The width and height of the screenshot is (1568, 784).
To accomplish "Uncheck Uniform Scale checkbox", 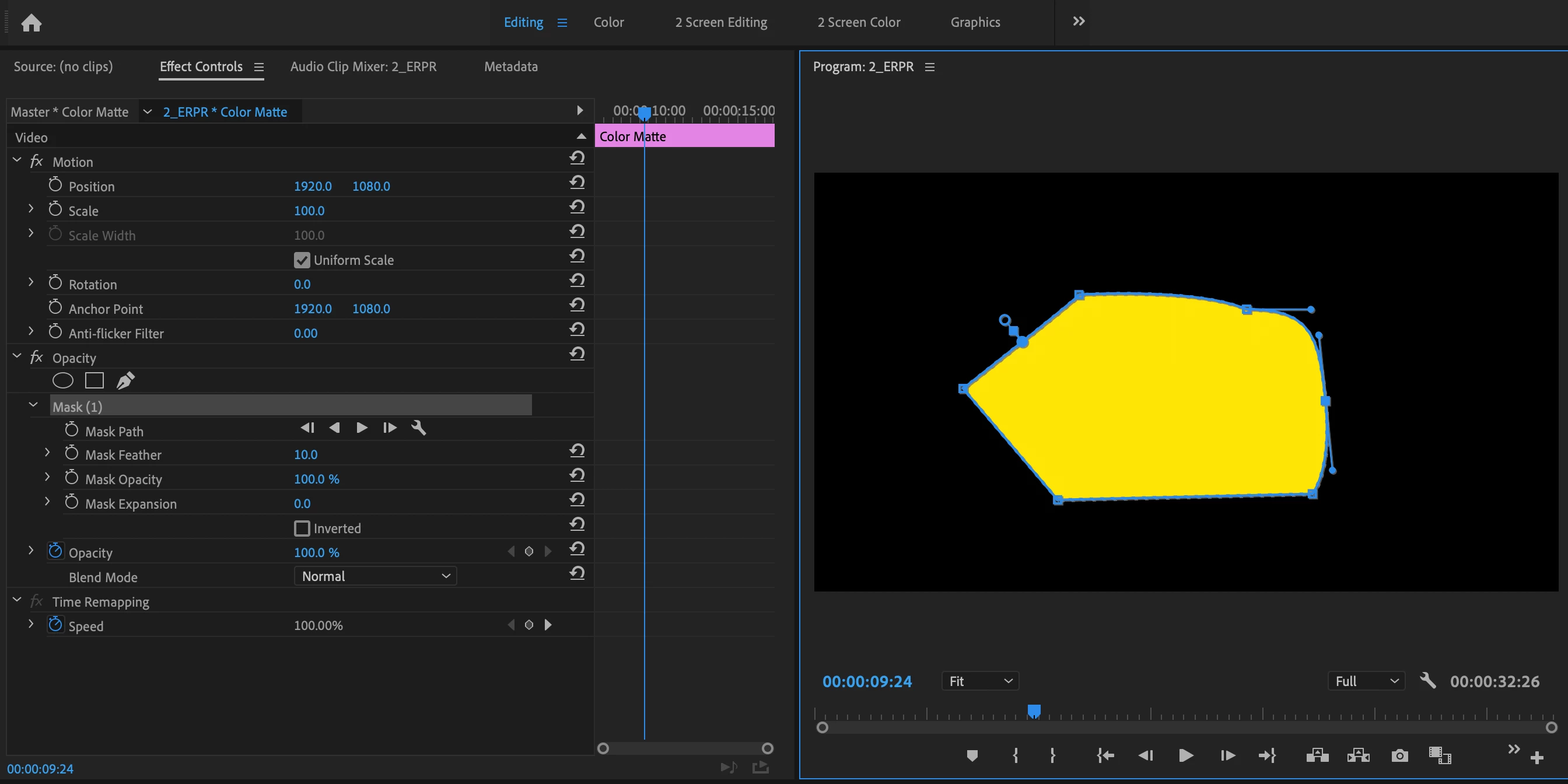I will pyautogui.click(x=302, y=260).
